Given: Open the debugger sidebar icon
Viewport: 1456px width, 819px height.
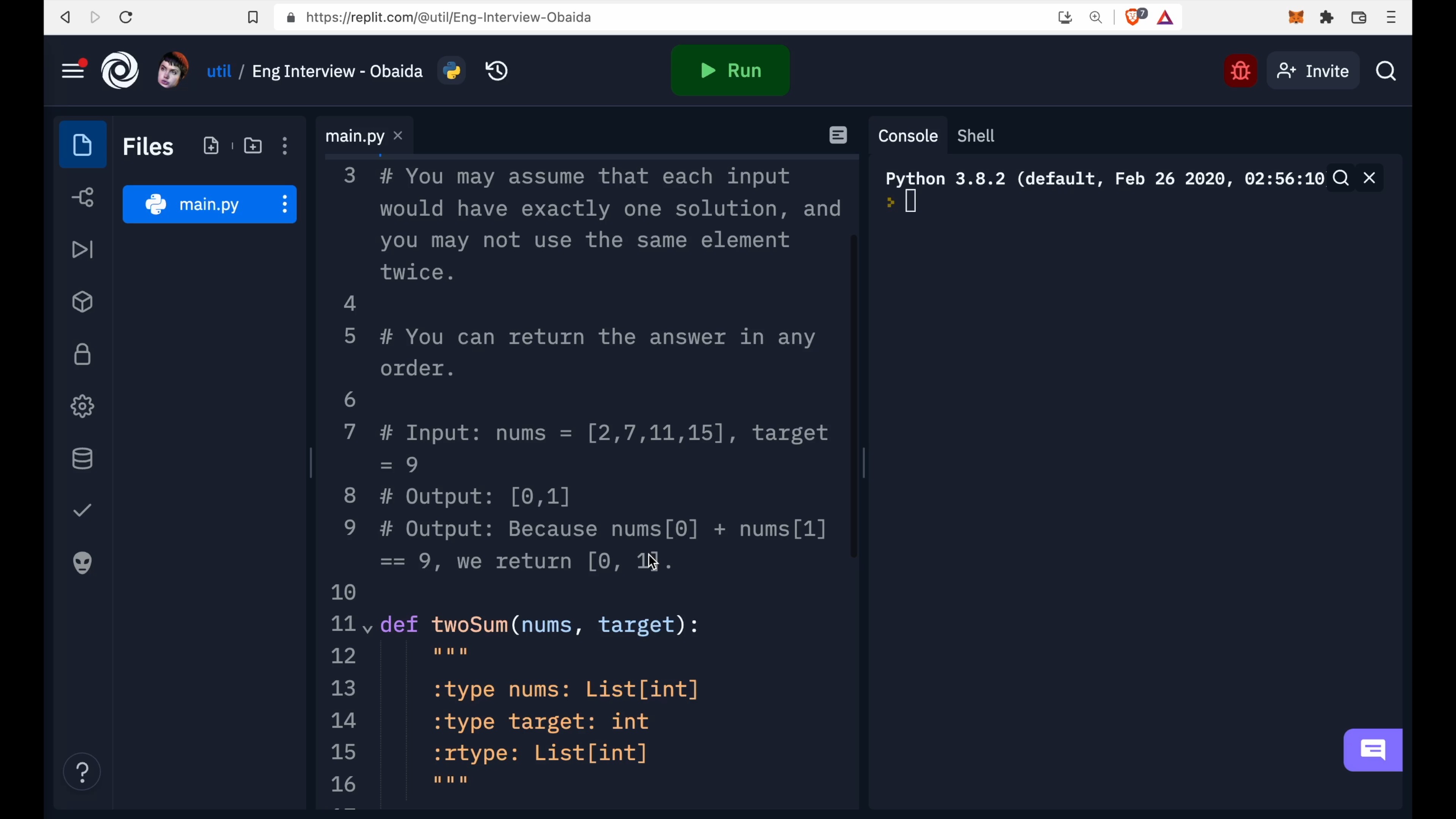Looking at the screenshot, I should point(83,250).
